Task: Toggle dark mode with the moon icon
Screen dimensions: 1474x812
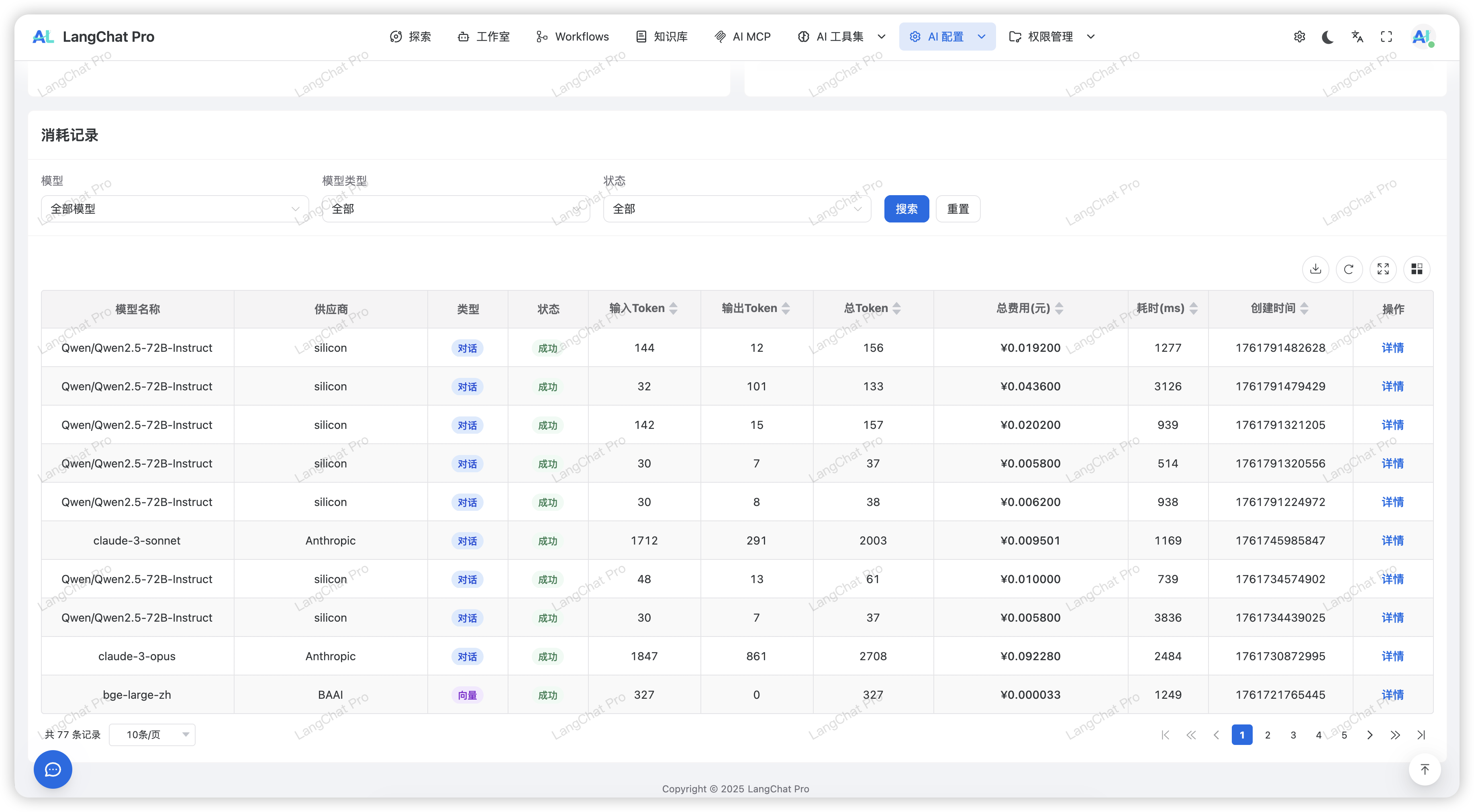Action: [x=1327, y=36]
